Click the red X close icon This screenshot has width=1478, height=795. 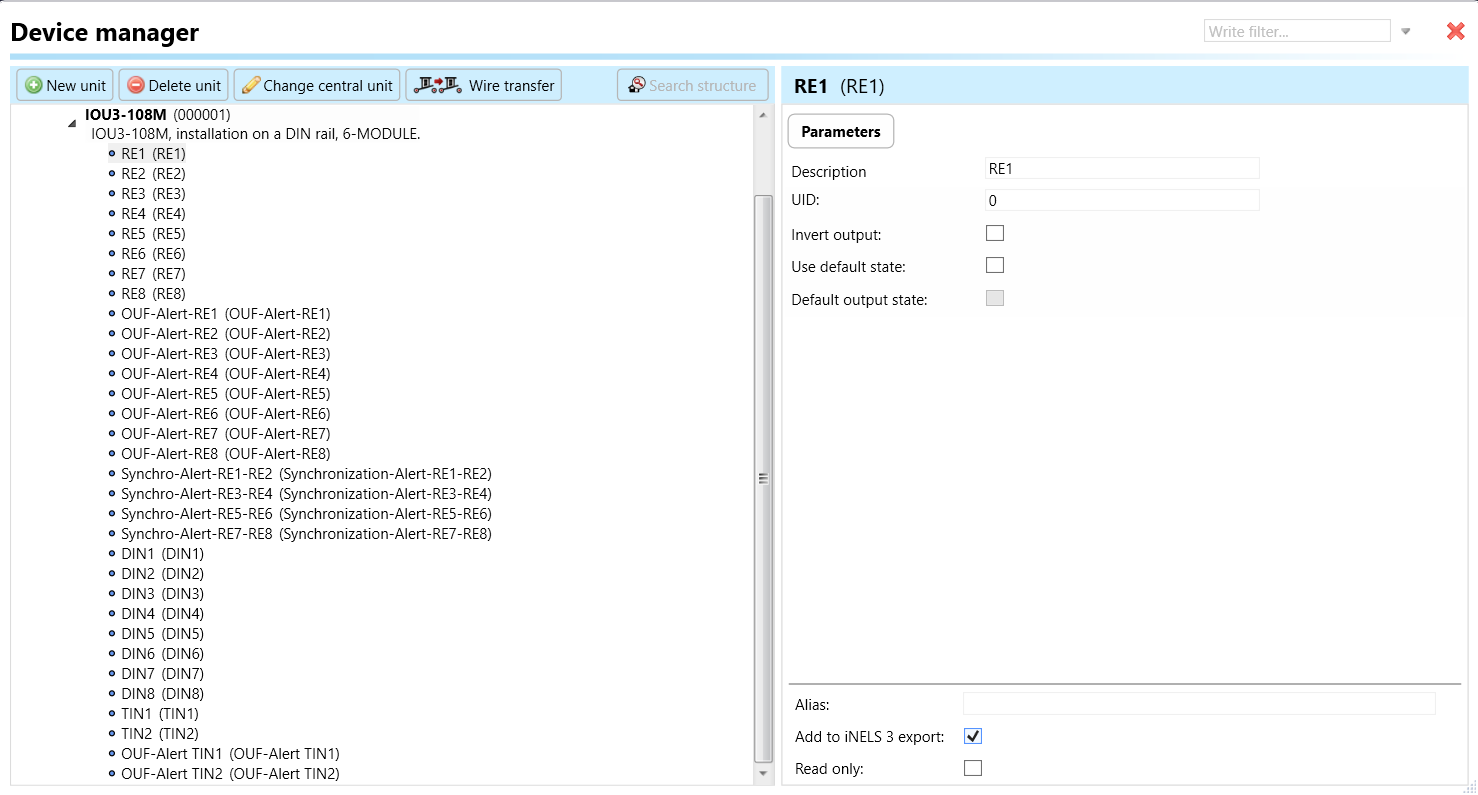(x=1455, y=32)
